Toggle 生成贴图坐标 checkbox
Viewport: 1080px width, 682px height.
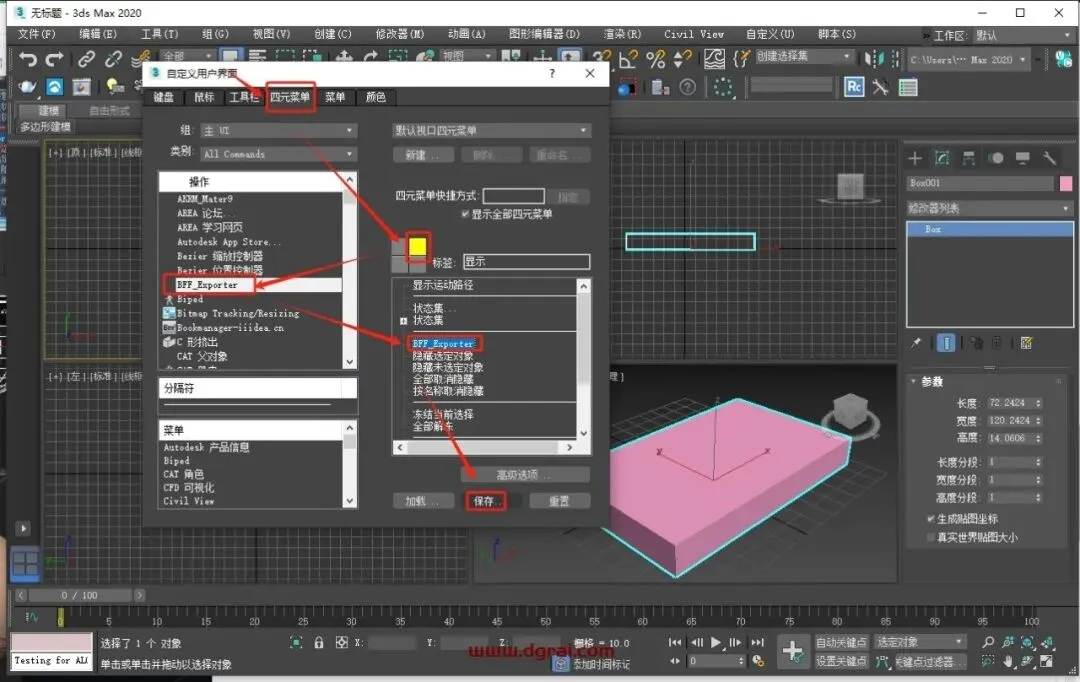[931, 519]
